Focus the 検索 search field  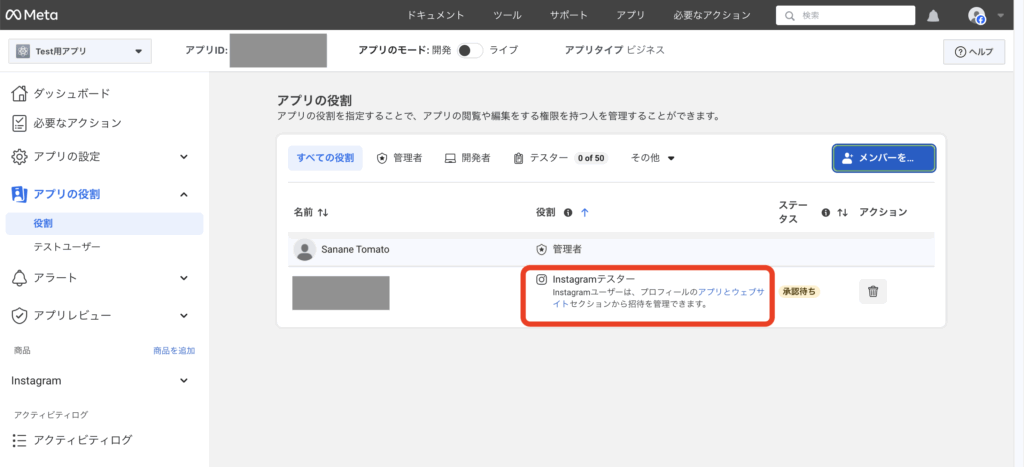tap(846, 15)
